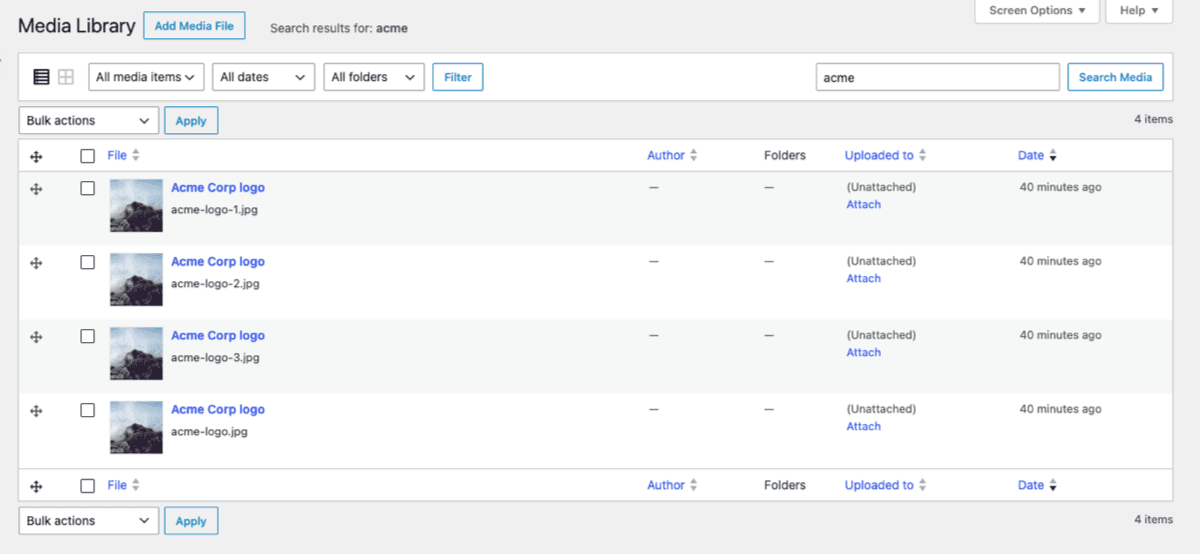Click thumbnail image of acme-logo-1.jpg
The height and width of the screenshot is (554, 1200).
coord(136,206)
